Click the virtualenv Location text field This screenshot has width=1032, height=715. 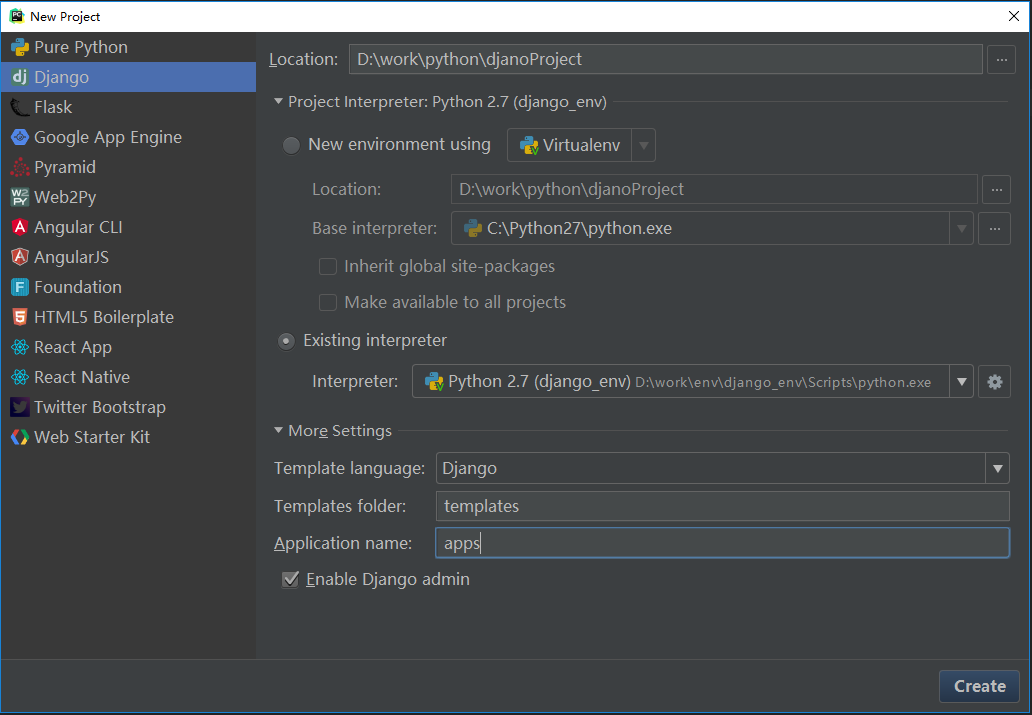[x=714, y=190]
